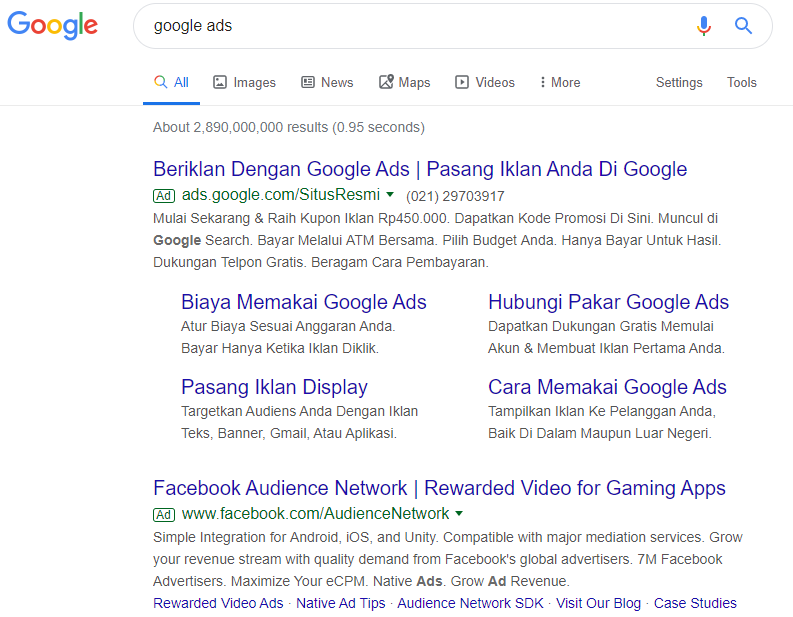The width and height of the screenshot is (793, 617).
Task: Click the Ad badge beside www.facebook.com/AudienceNetwork
Action: [x=164, y=515]
